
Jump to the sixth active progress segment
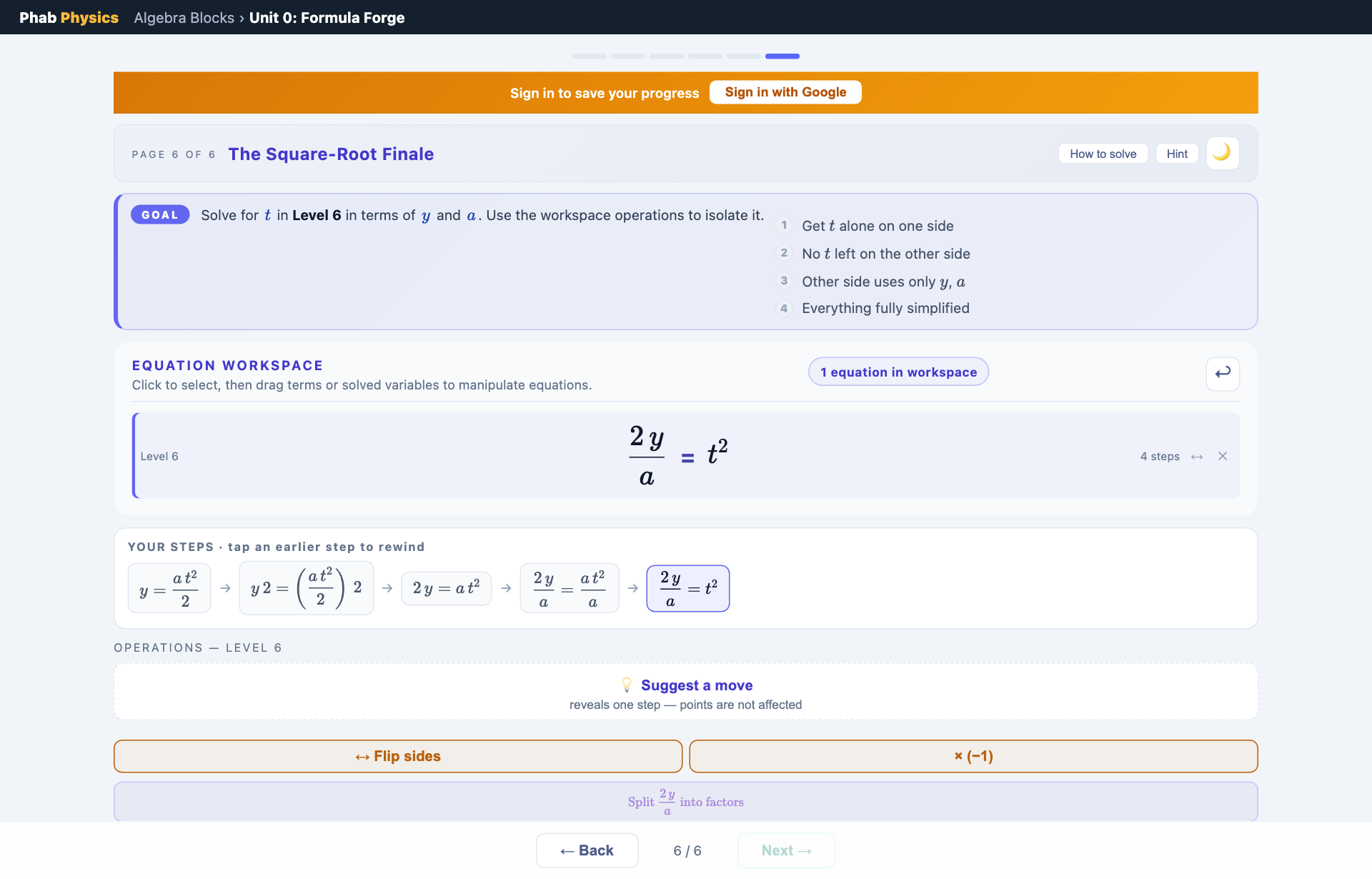click(x=782, y=56)
